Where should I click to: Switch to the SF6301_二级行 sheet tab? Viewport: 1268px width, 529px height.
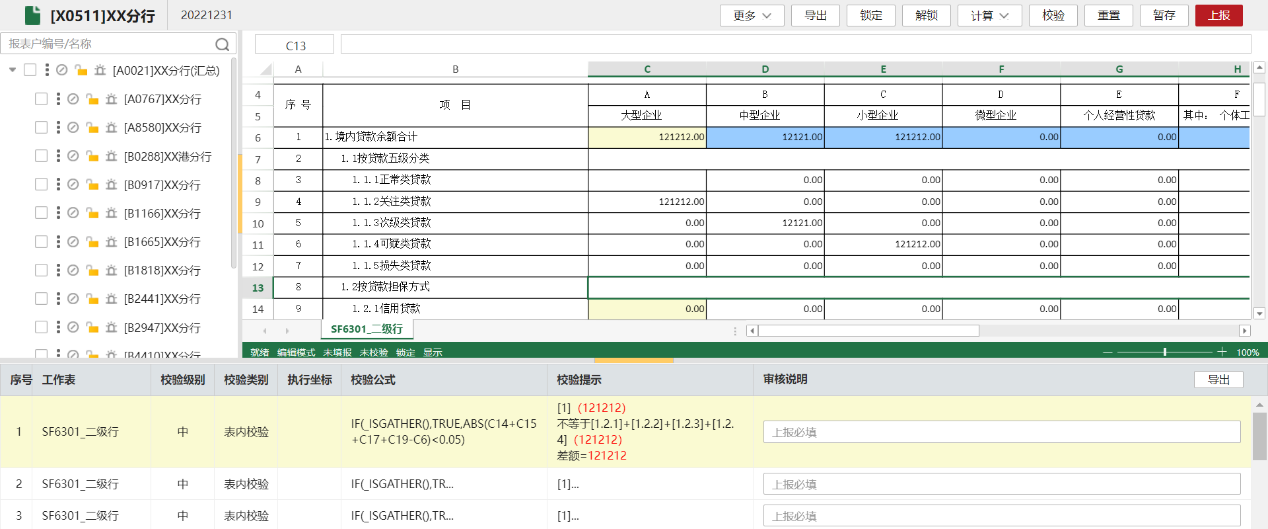366,329
